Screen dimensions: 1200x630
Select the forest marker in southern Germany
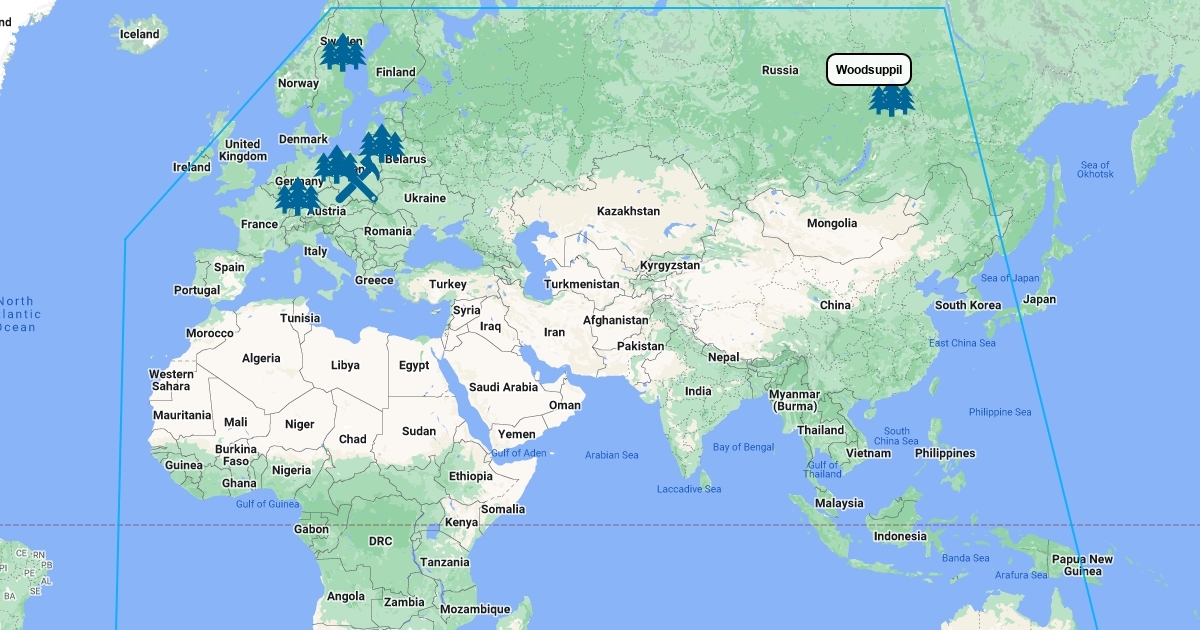click(x=297, y=196)
